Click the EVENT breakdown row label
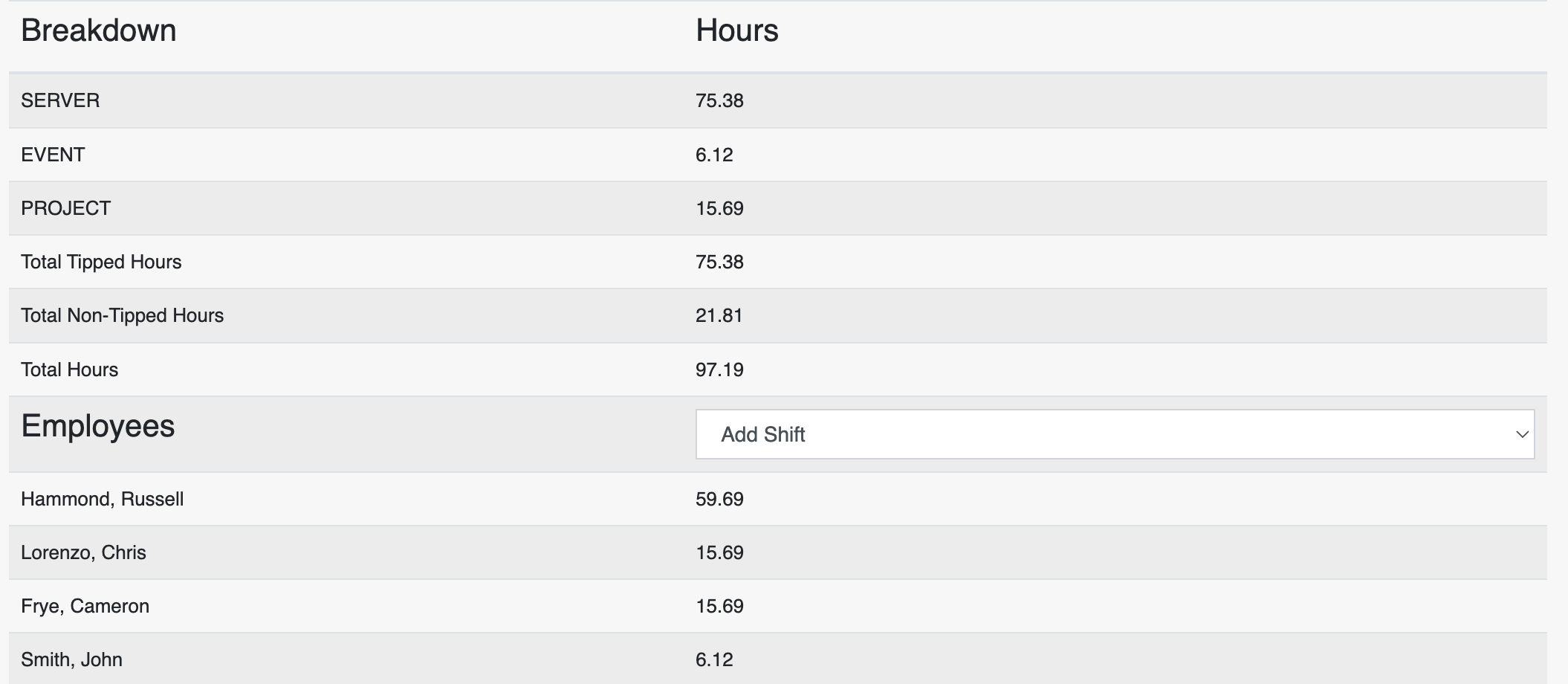The width and height of the screenshot is (1568, 684). coord(53,155)
